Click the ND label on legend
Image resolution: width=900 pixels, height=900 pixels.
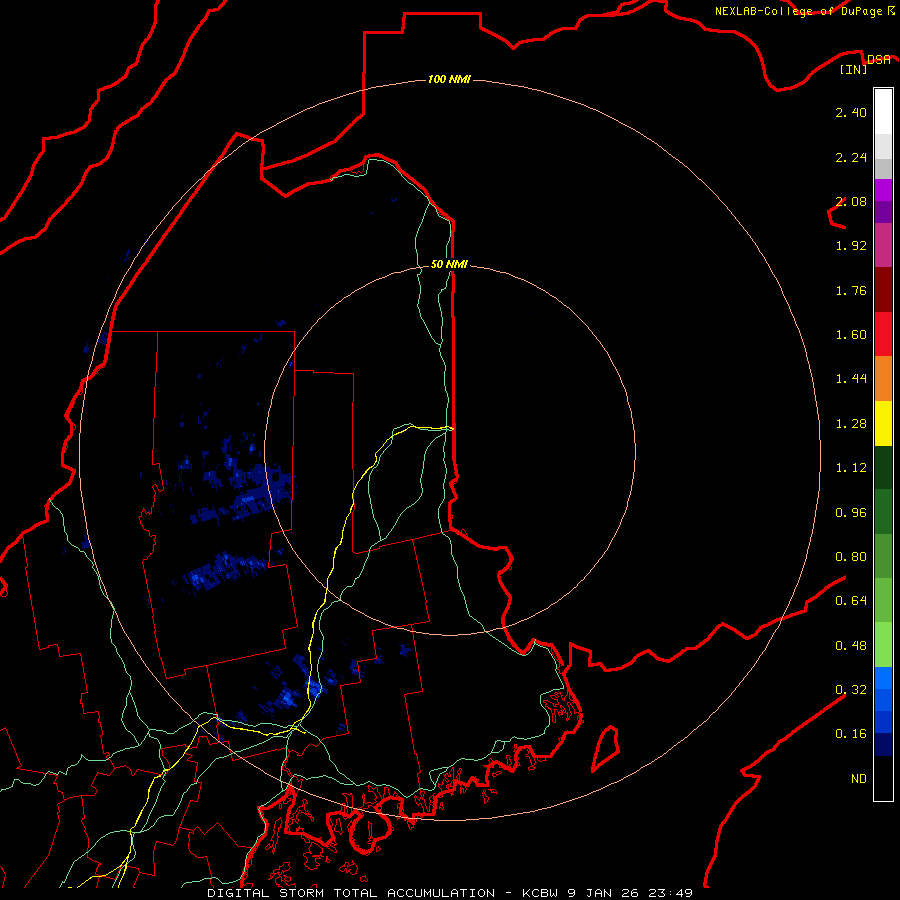[859, 778]
